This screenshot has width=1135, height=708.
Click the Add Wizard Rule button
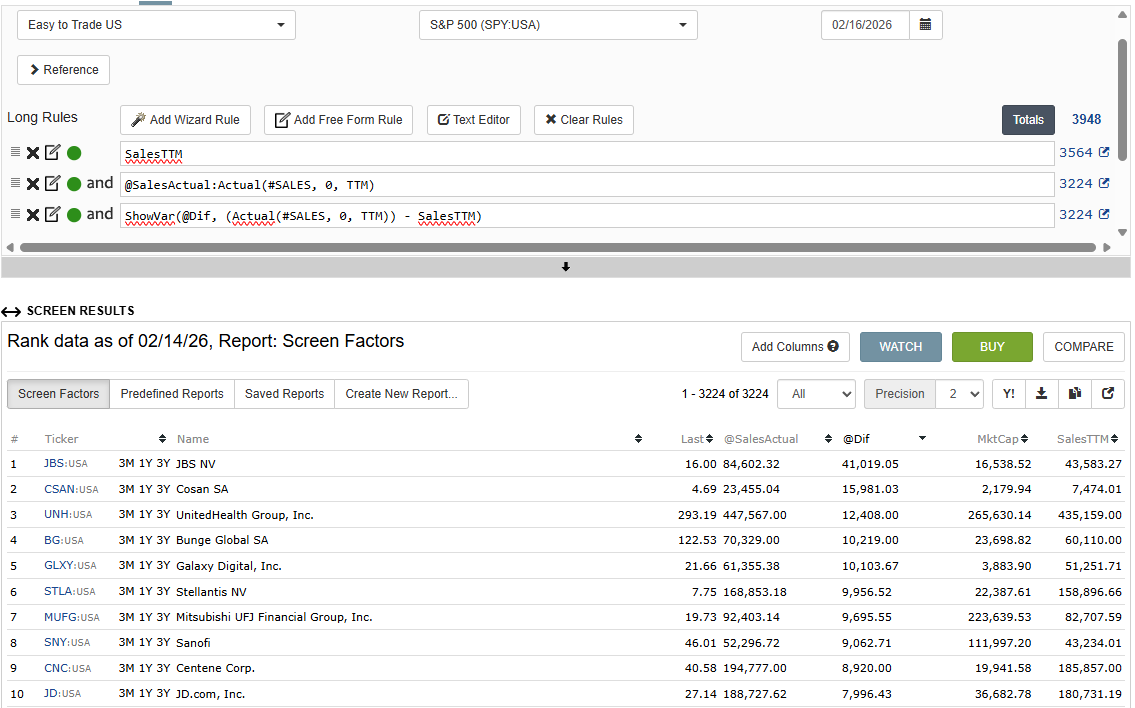tap(185, 120)
